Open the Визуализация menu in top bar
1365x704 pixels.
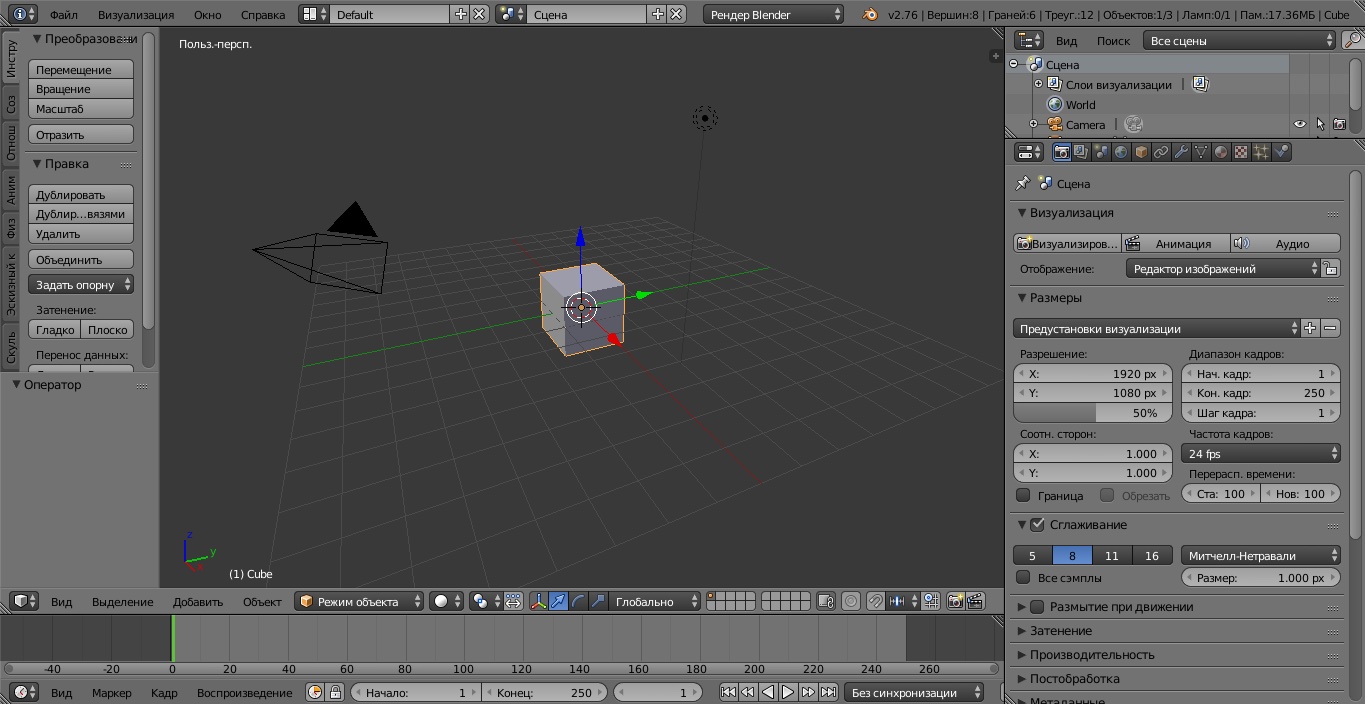pos(136,14)
